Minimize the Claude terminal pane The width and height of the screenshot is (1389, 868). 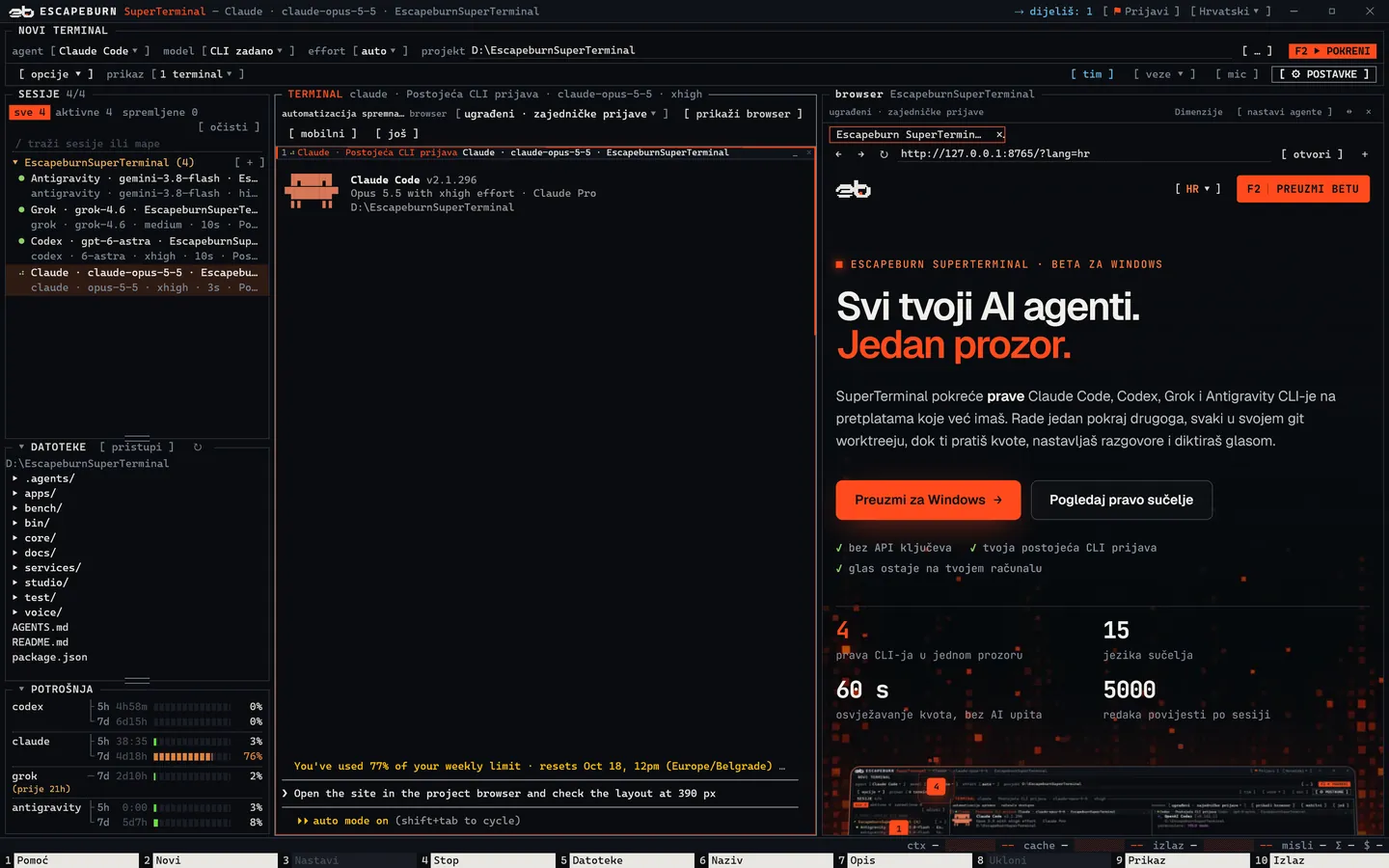click(797, 152)
